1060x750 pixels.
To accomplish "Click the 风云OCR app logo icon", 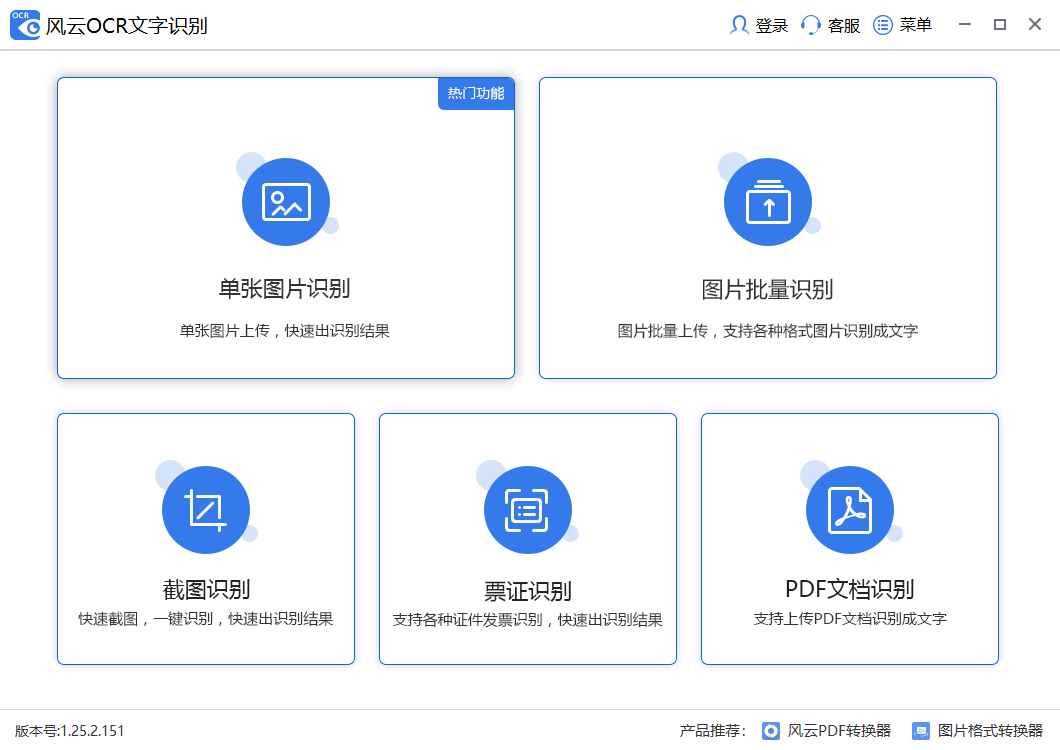I will point(25,25).
